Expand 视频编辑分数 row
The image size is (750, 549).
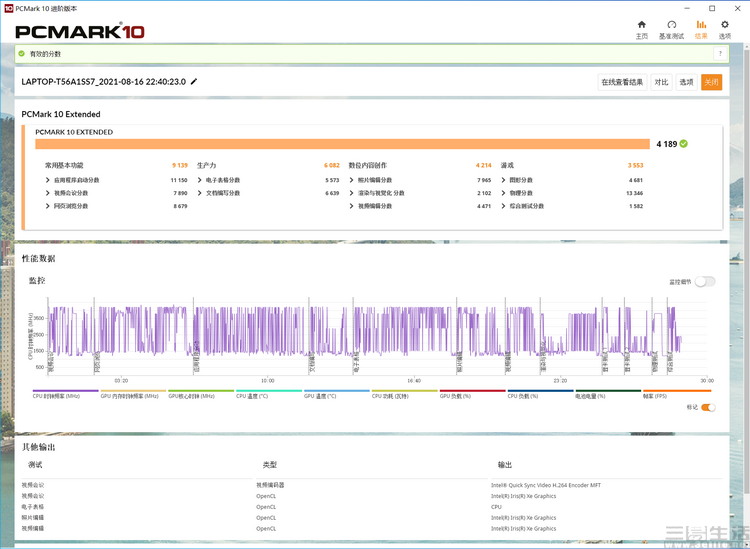click(352, 206)
